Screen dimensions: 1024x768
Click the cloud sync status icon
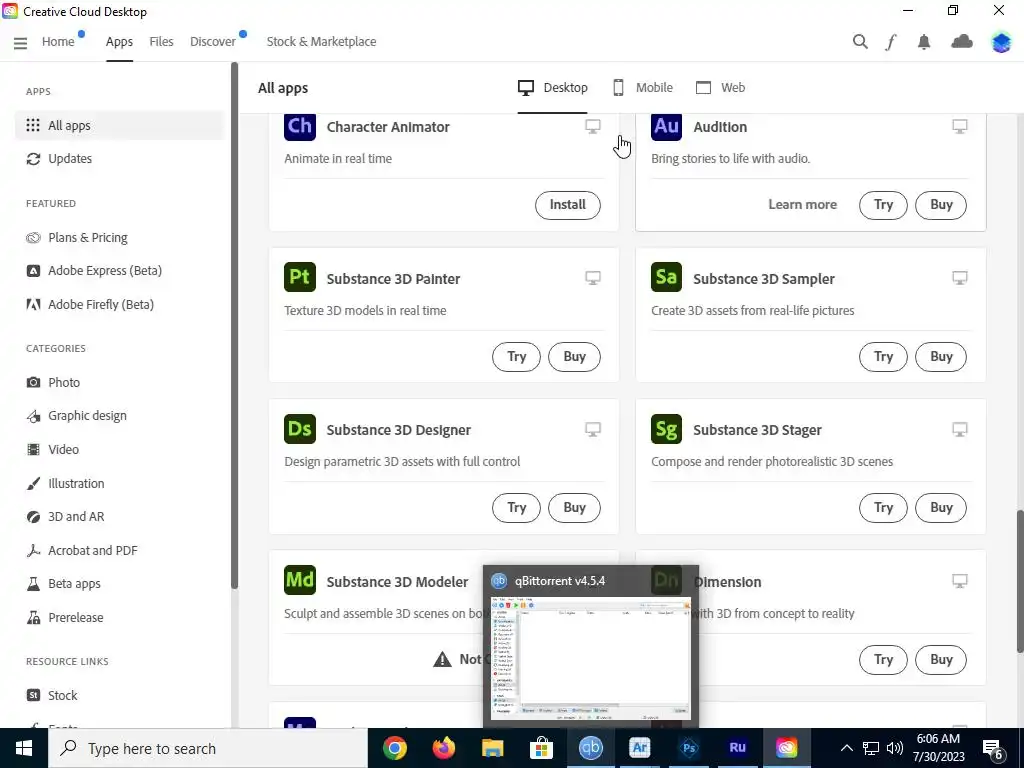tap(961, 42)
